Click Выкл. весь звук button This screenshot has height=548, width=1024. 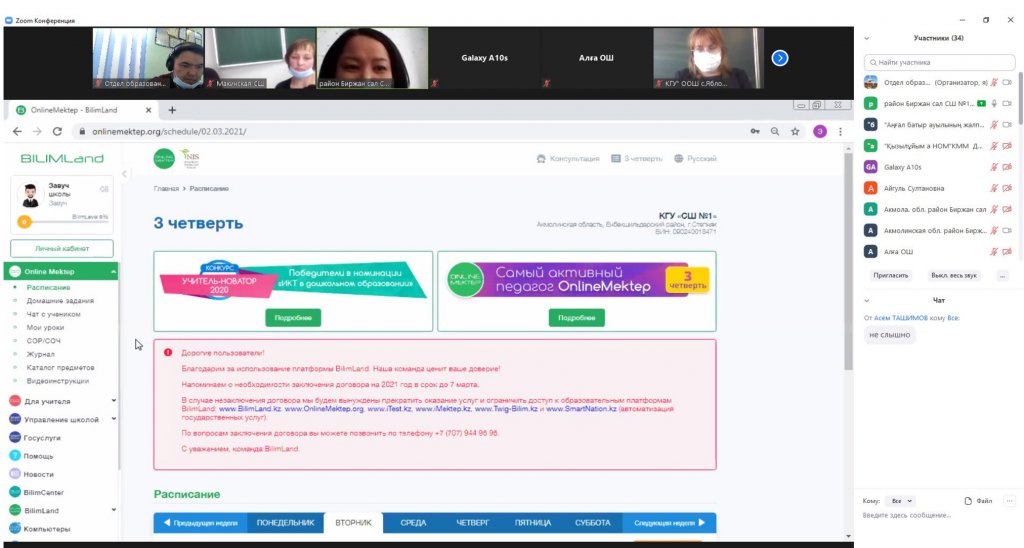pyautogui.click(x=953, y=276)
